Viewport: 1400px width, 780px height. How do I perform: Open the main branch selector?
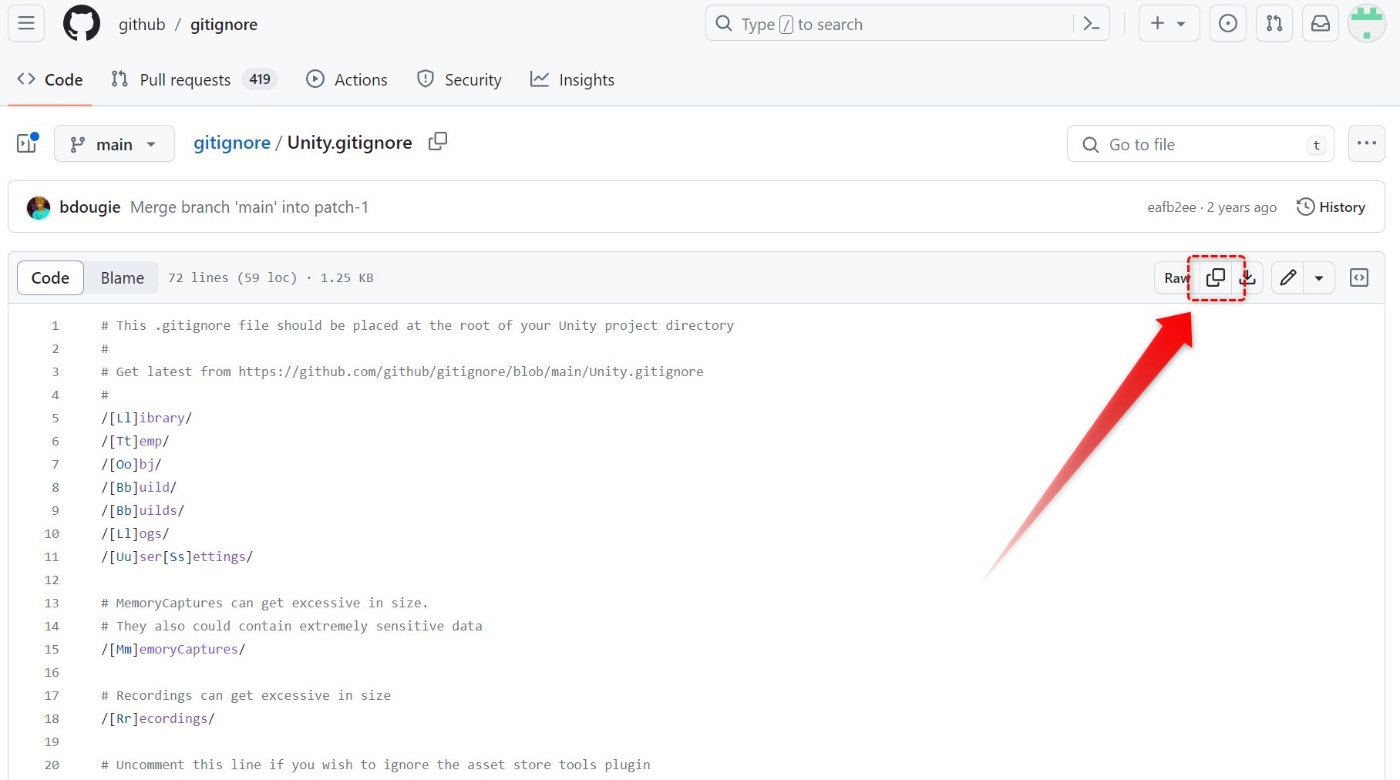[x=114, y=144]
